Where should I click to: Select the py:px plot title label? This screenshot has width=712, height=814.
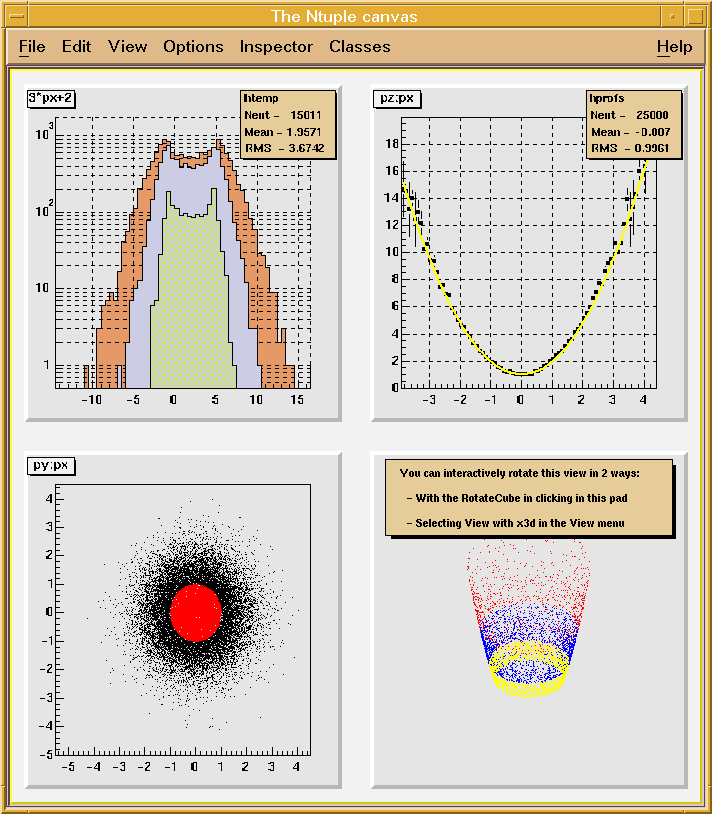tap(51, 467)
